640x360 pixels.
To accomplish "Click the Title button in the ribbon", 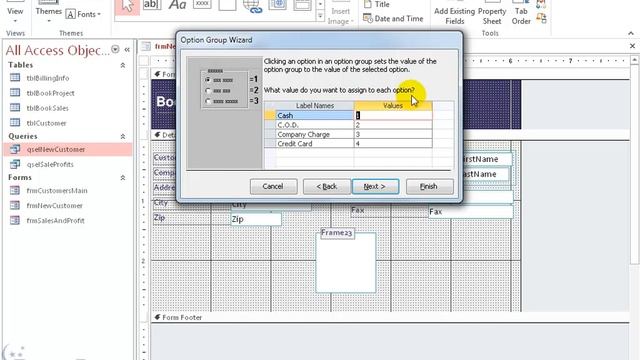I will point(377,4).
